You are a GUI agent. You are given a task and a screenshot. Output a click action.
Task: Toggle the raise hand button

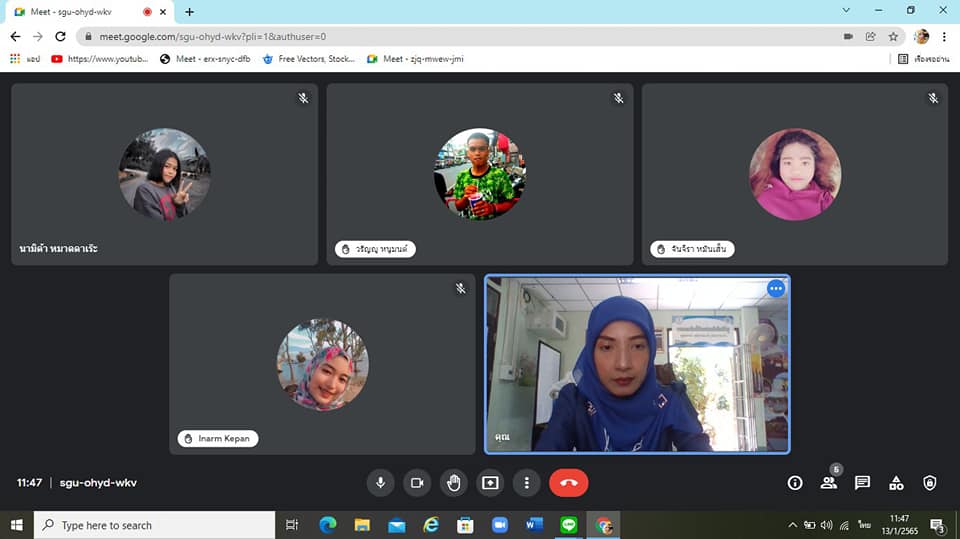tap(454, 483)
